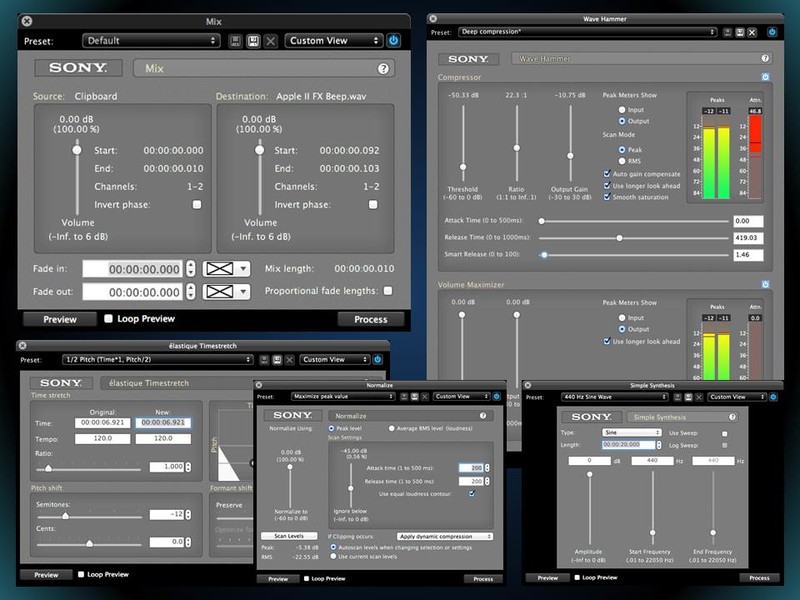Toggle the Volume Maximizer bypass icon
Viewport: 800px width, 600px height.
coord(765,283)
